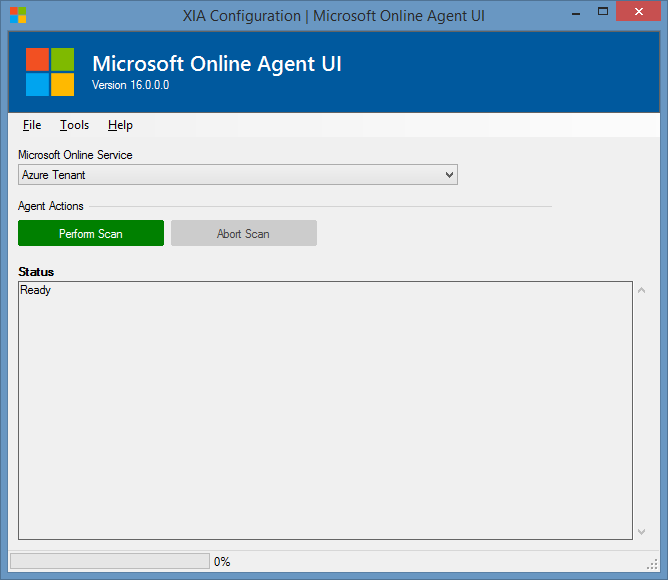Minimize the Agent UI window
The image size is (668, 580).
coord(576,13)
